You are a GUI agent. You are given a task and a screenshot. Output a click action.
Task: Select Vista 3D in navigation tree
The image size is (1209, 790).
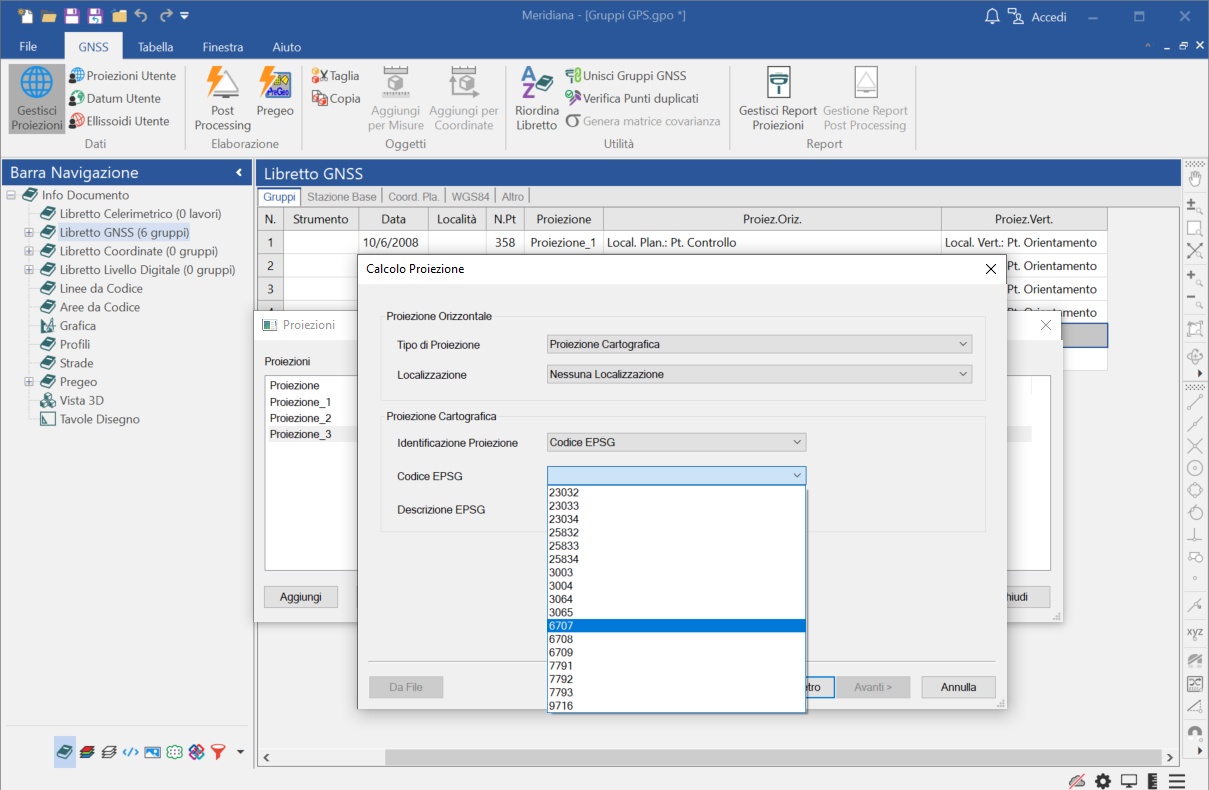tap(81, 400)
